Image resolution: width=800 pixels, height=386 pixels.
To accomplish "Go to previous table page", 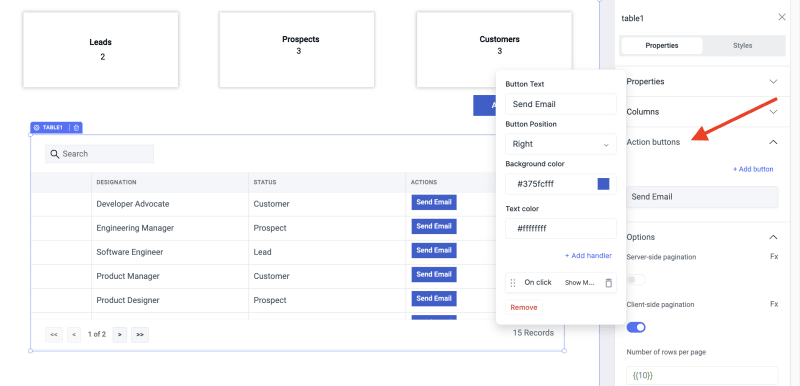I will (74, 335).
